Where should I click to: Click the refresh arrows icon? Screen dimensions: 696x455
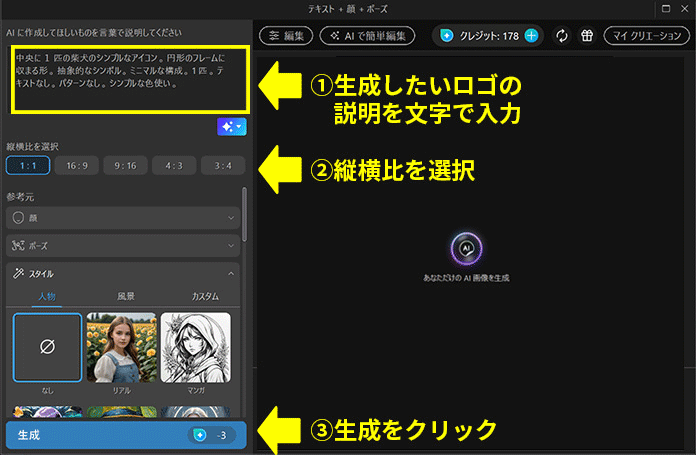tap(562, 36)
